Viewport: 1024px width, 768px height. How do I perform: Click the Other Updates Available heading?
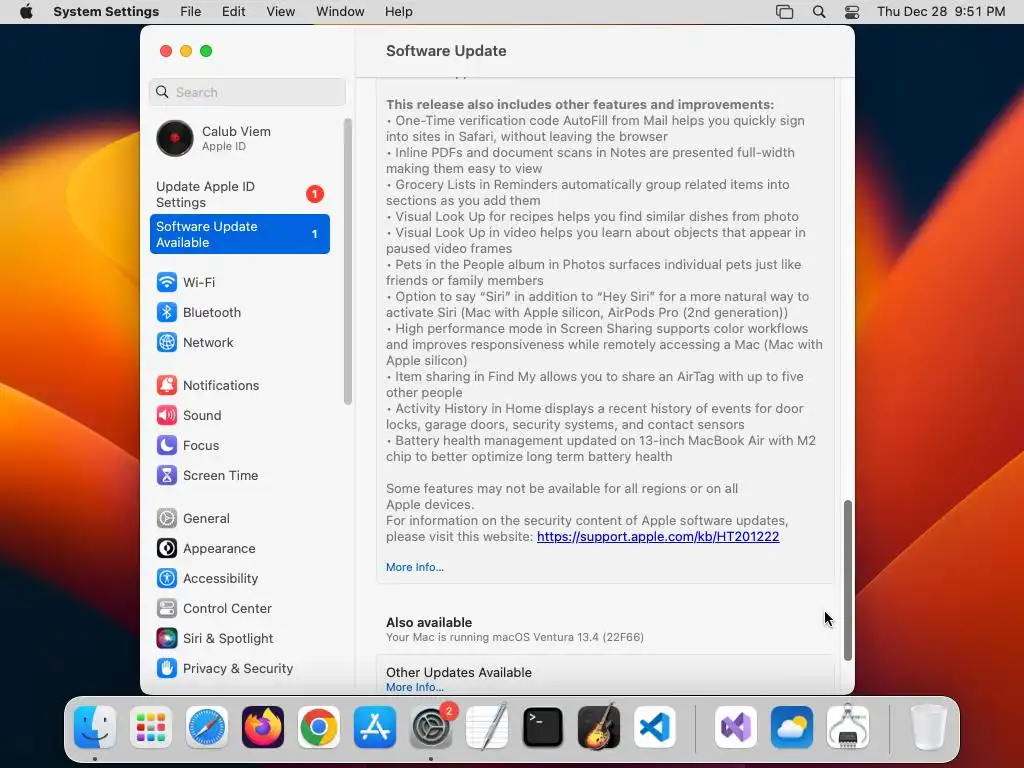click(458, 672)
